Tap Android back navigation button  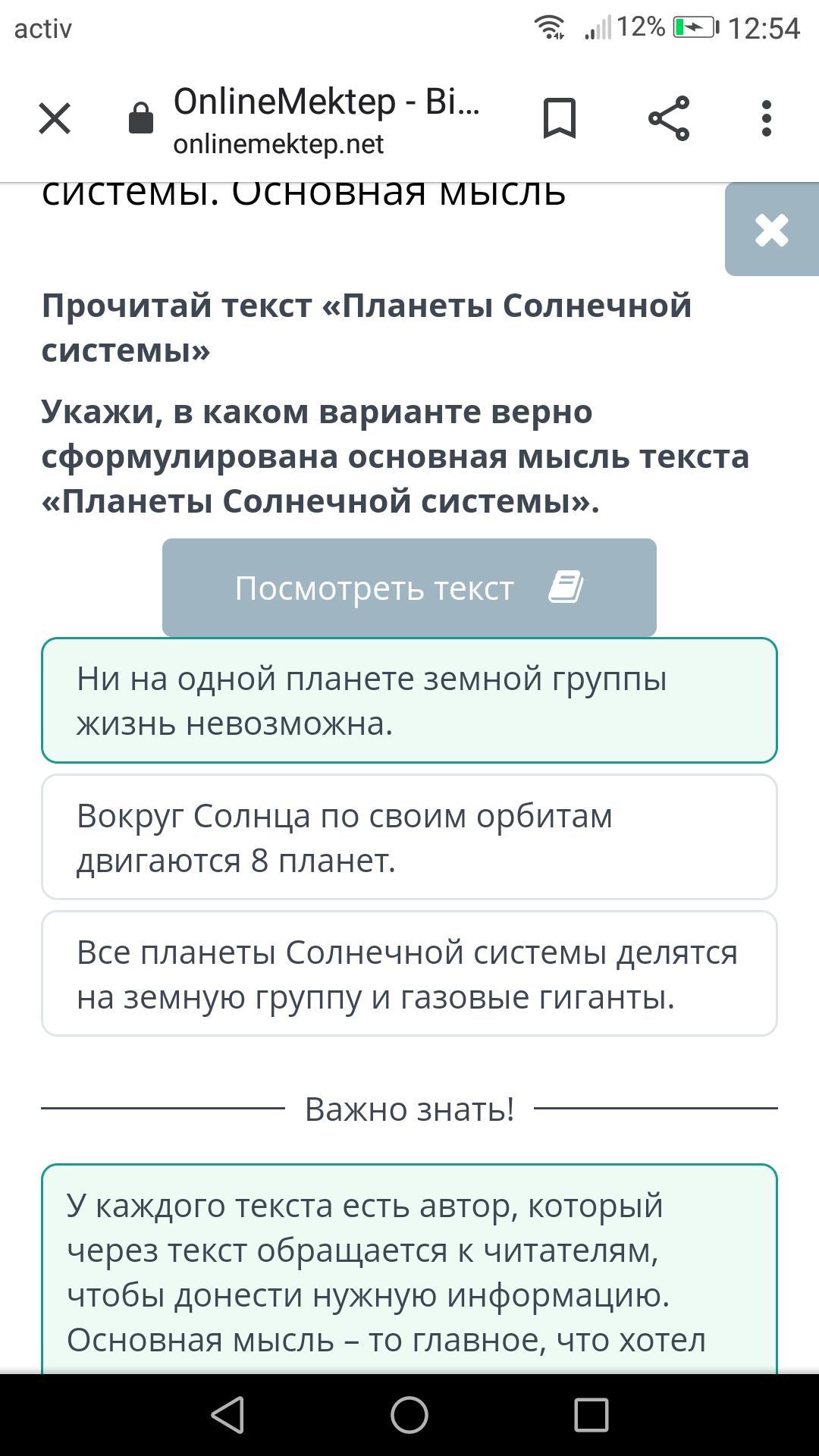[227, 1415]
